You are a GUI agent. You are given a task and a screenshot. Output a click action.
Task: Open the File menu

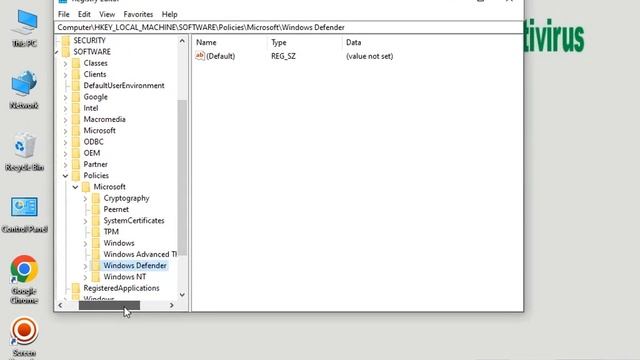point(64,14)
